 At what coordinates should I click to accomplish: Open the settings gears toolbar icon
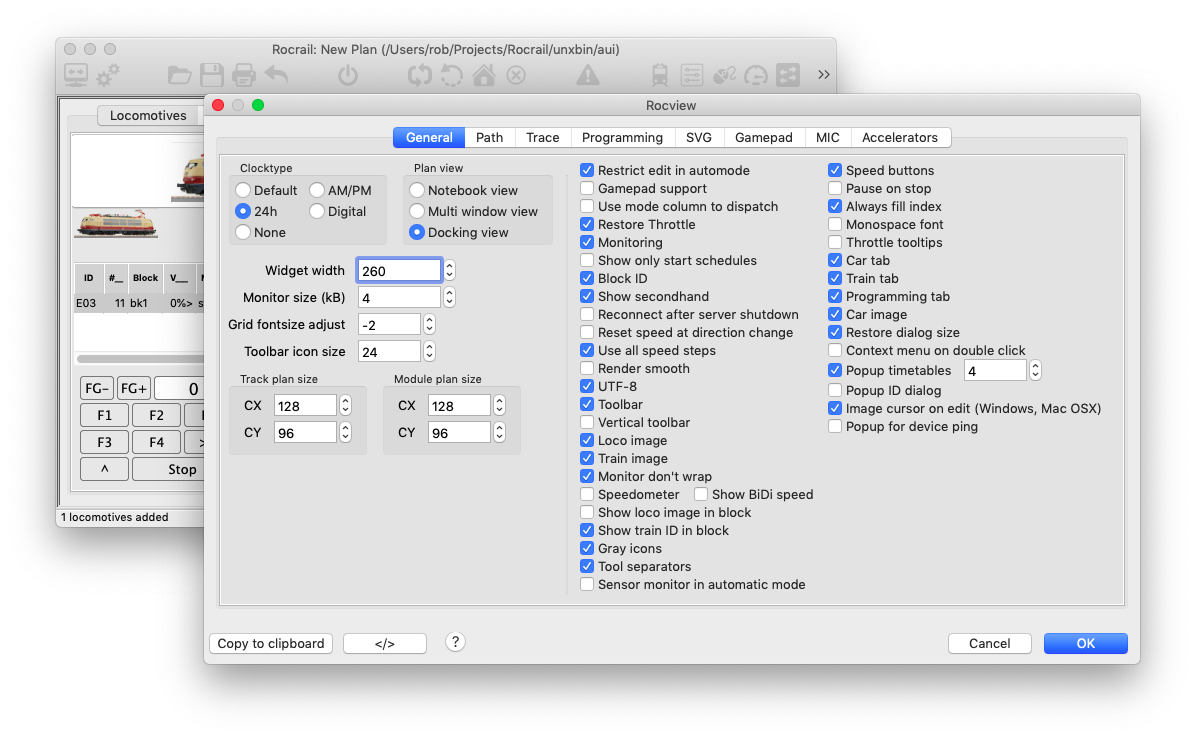pos(108,75)
